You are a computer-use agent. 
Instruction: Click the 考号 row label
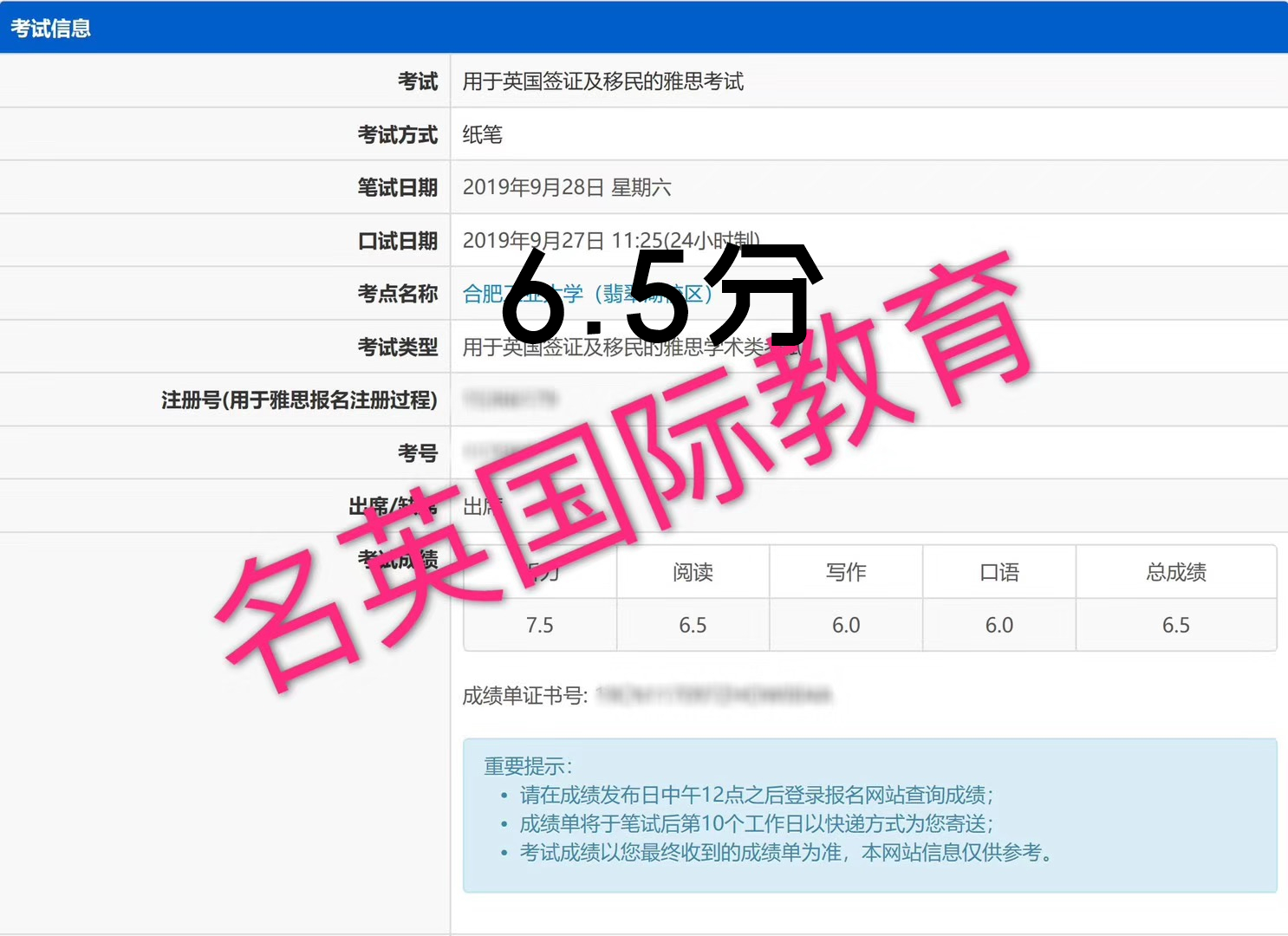pyautogui.click(x=418, y=452)
